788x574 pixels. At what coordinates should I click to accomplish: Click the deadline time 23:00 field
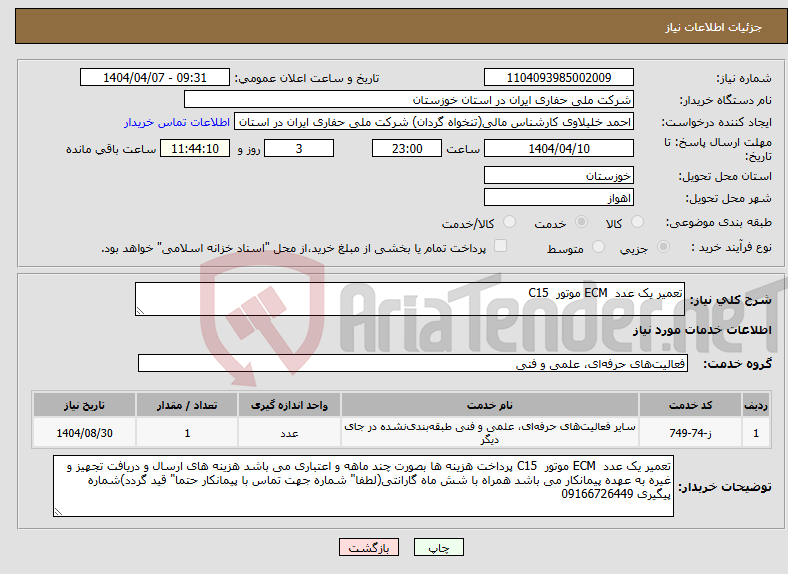407,148
